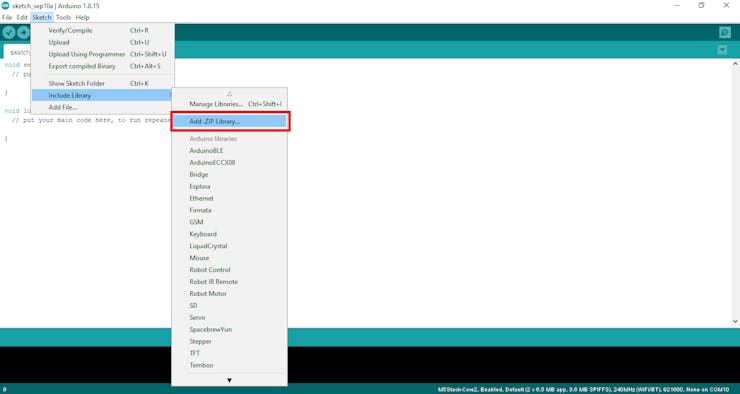Select Export compiled Binary
Viewport: 740px width, 394px height.
103,66
